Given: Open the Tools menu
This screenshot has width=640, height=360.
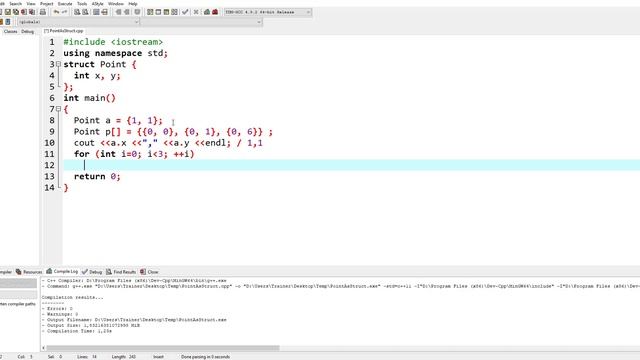Looking at the screenshot, I should coord(82,4).
